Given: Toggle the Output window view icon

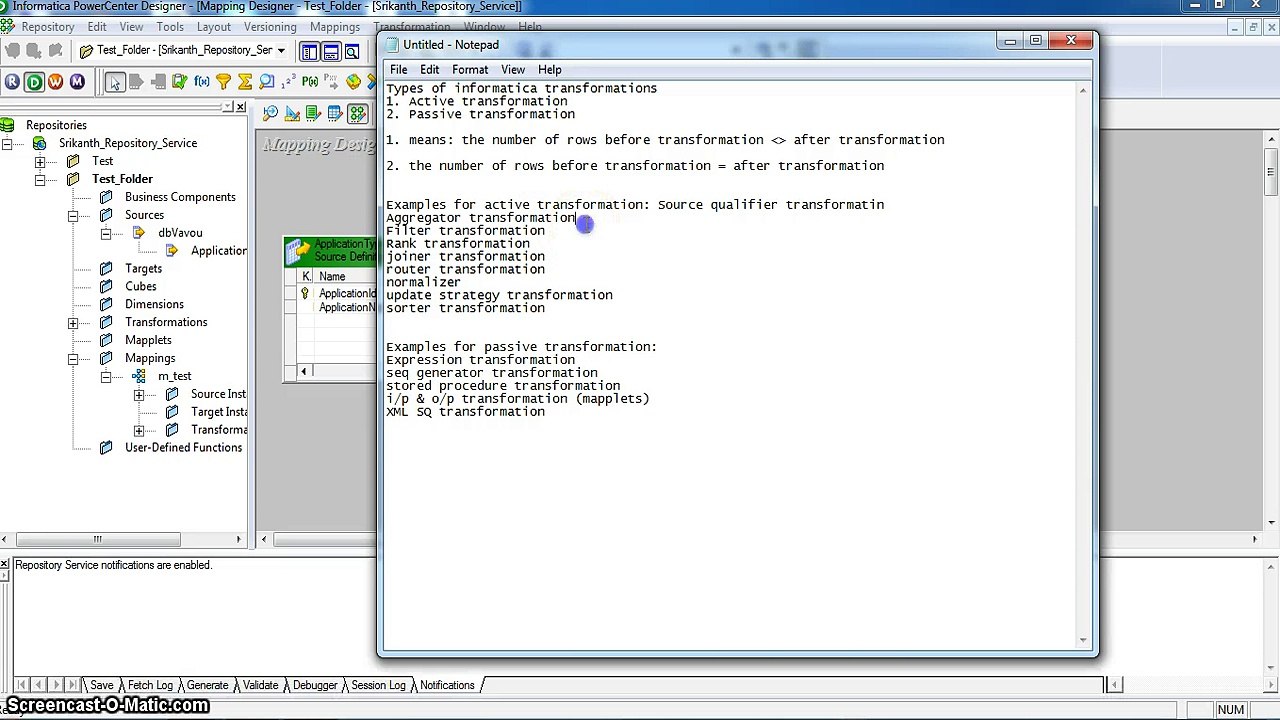Looking at the screenshot, I should [330, 52].
